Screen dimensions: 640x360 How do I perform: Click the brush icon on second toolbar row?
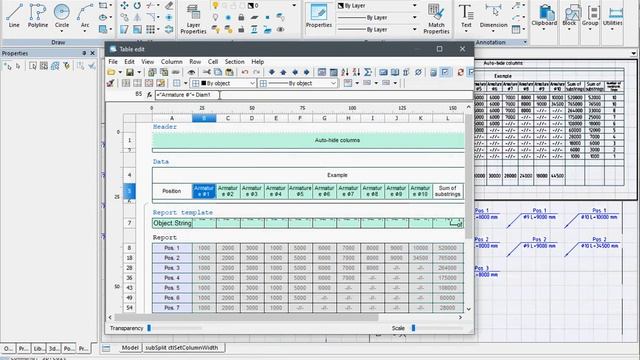pos(111,83)
